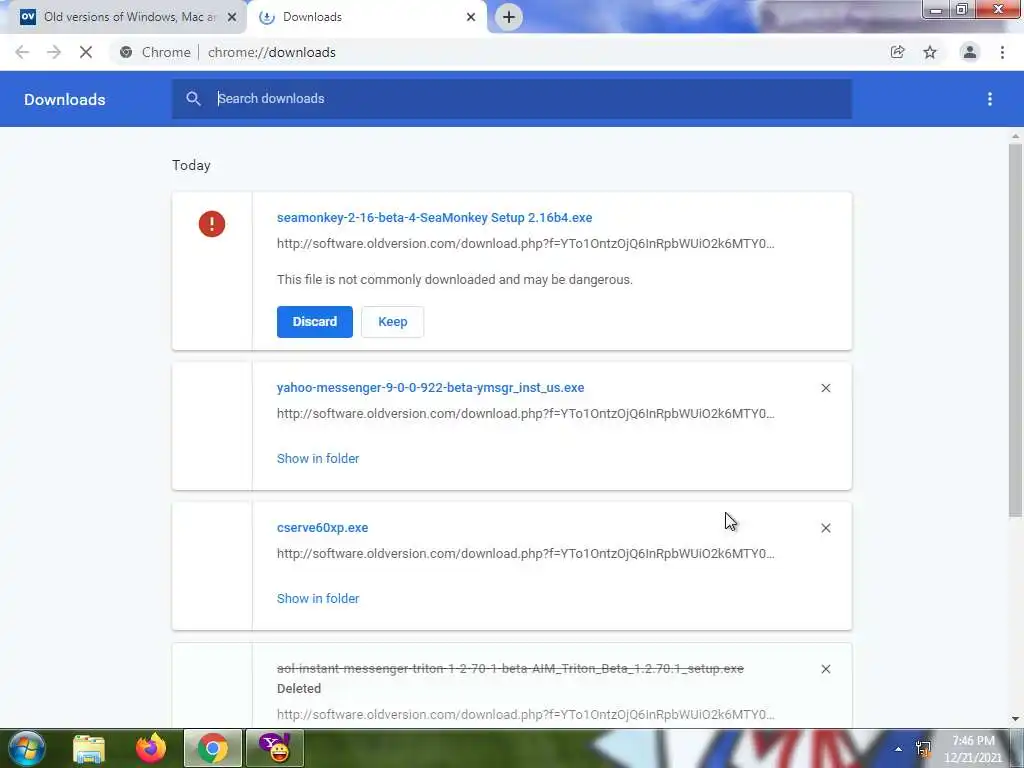The width and height of the screenshot is (1024, 768).
Task: Bookmark this page with the star icon
Action: point(930,52)
